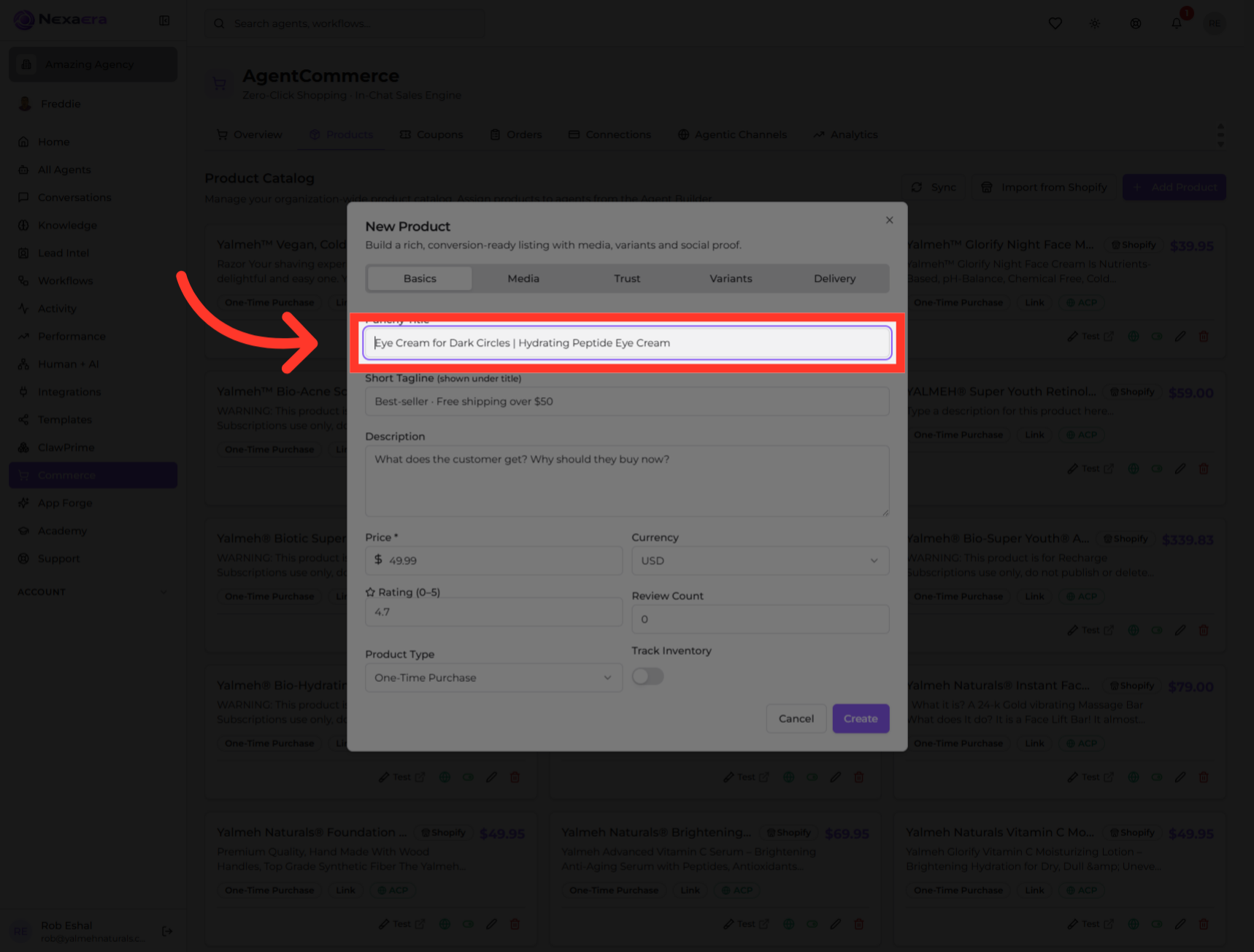Click the Nexaera logo icon
The height and width of the screenshot is (952, 1254).
coord(24,20)
